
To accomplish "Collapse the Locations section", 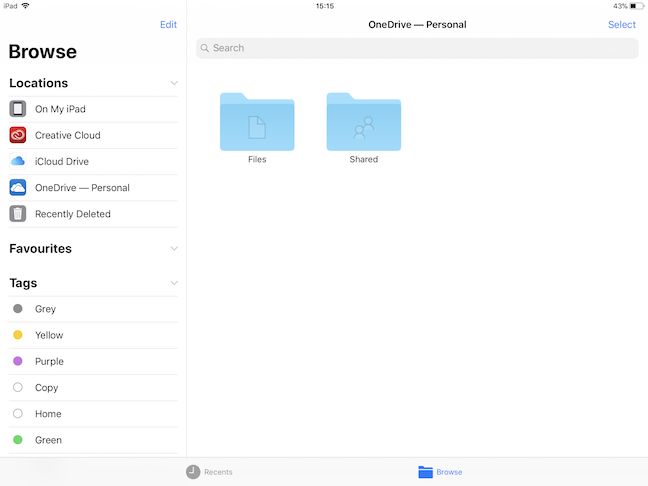I will pyautogui.click(x=174, y=83).
